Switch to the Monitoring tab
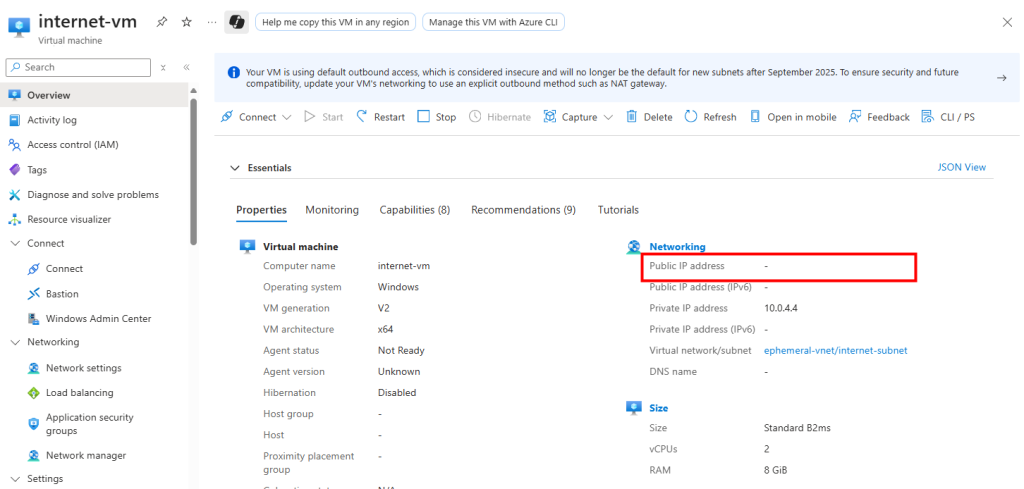The width and height of the screenshot is (1024, 489). [x=332, y=210]
